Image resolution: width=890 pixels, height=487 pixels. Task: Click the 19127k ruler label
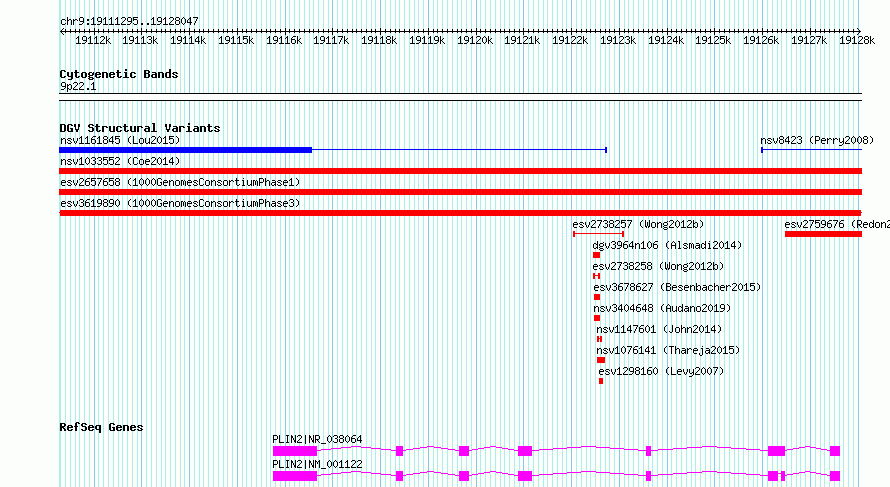809,40
